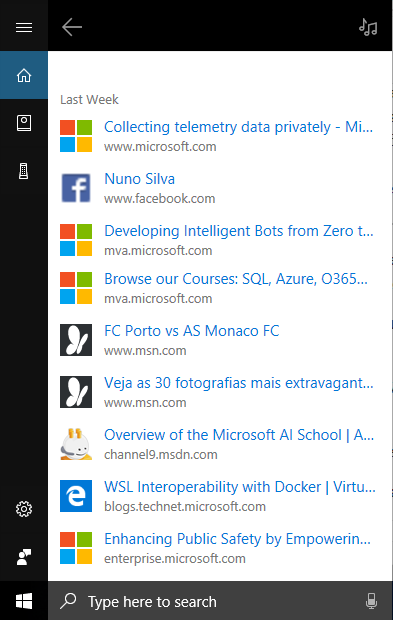Open Veja as 30 fotografias mais extravagant link
The width and height of the screenshot is (393, 620).
pyautogui.click(x=239, y=383)
